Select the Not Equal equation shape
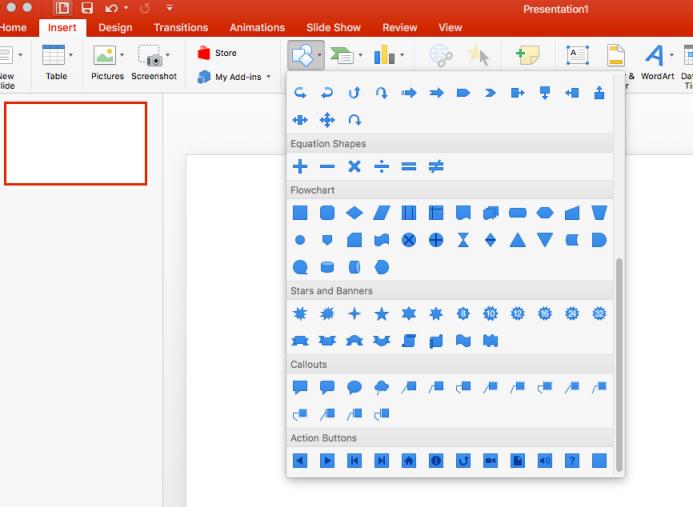This screenshot has width=693, height=507. click(x=436, y=167)
